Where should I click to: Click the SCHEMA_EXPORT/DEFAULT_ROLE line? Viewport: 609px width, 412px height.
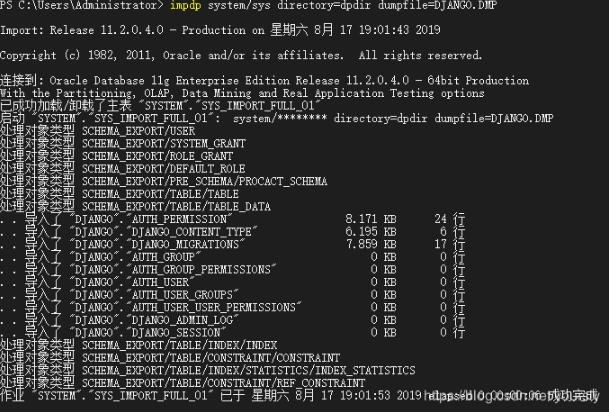pos(149,169)
